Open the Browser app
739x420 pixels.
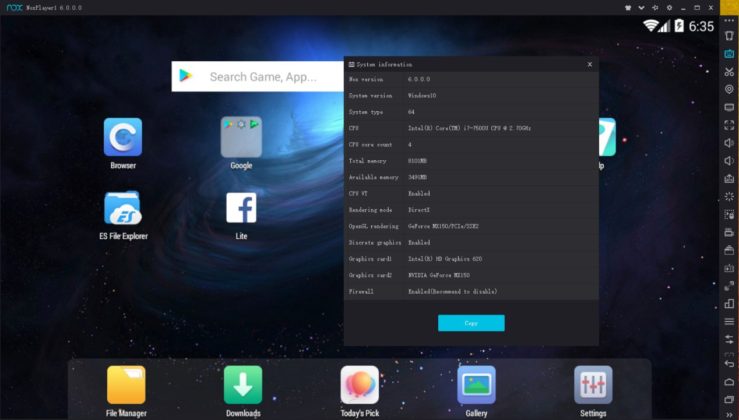pyautogui.click(x=123, y=138)
